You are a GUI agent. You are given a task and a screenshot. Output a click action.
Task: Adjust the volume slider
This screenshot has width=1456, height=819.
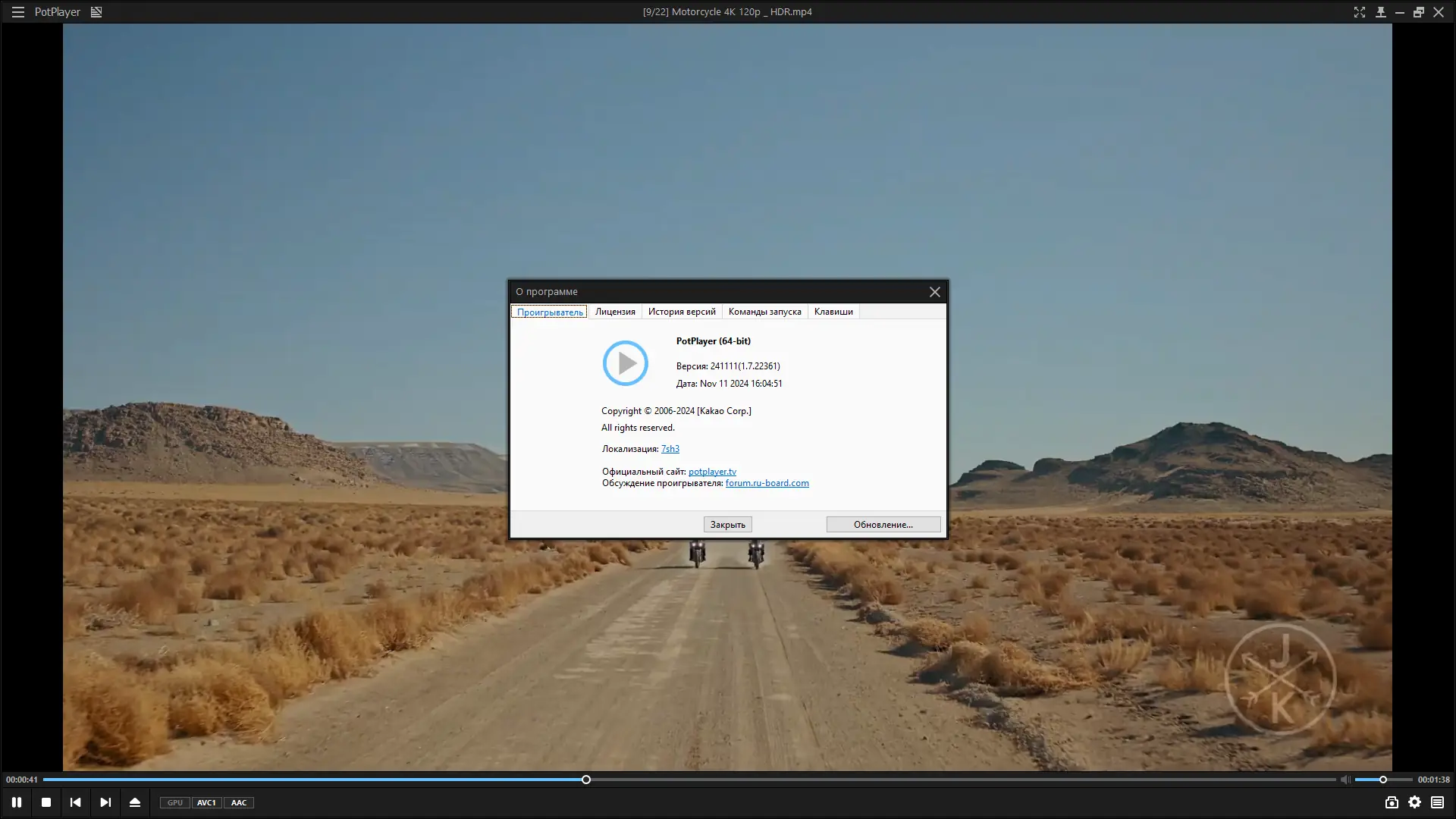1383,780
